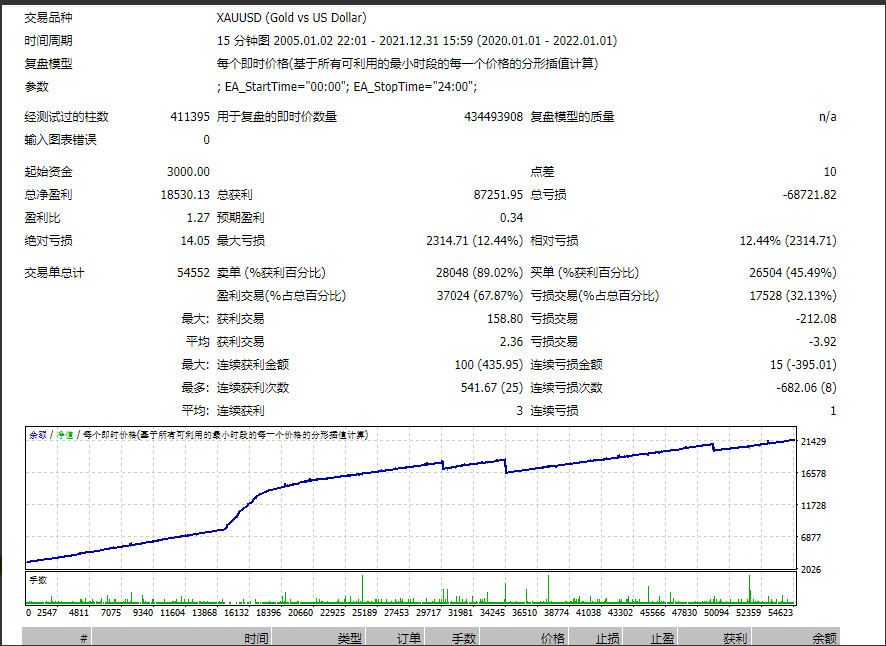Click the 点差 spread label

(x=542, y=171)
